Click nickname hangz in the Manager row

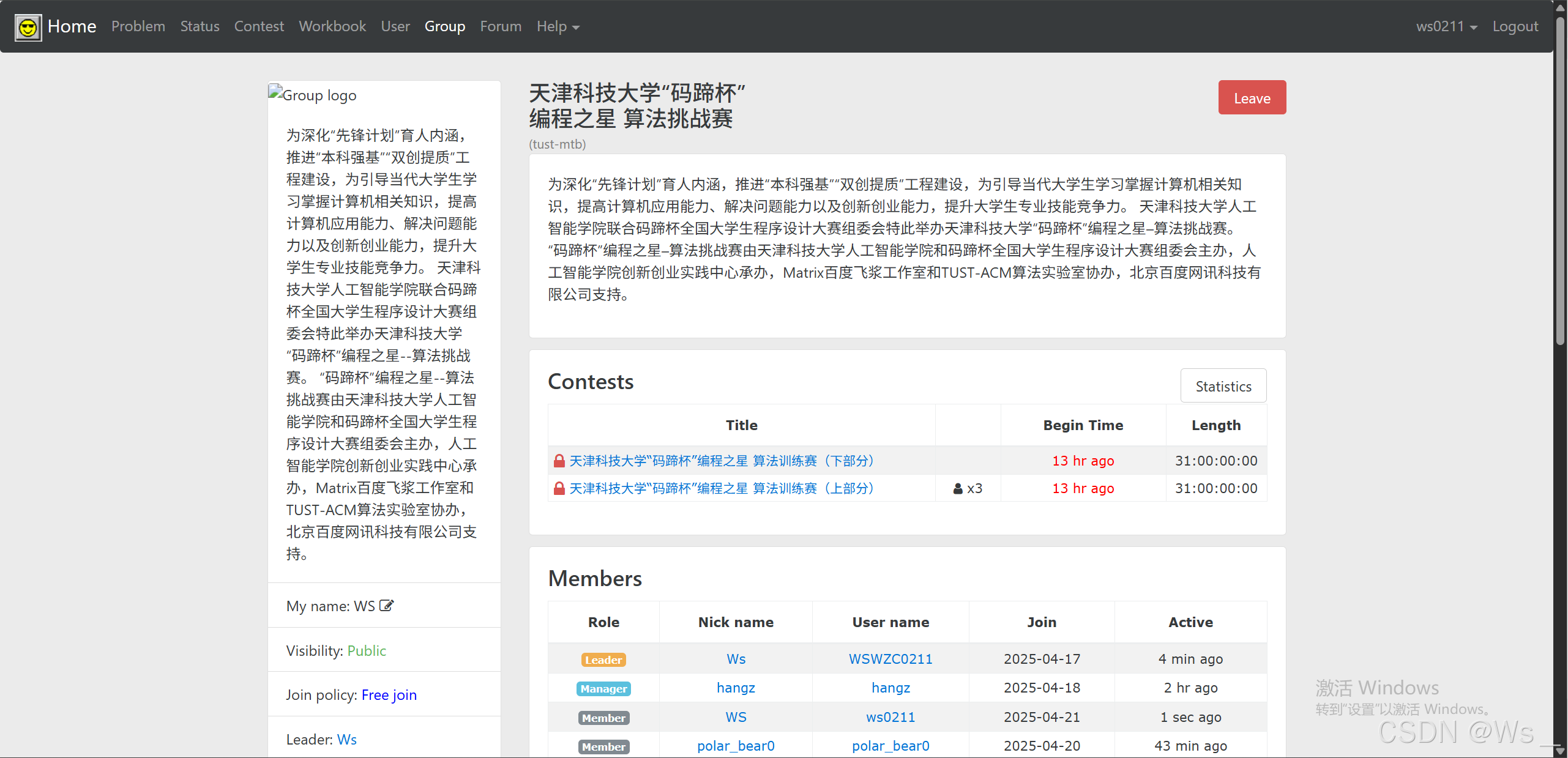(736, 688)
